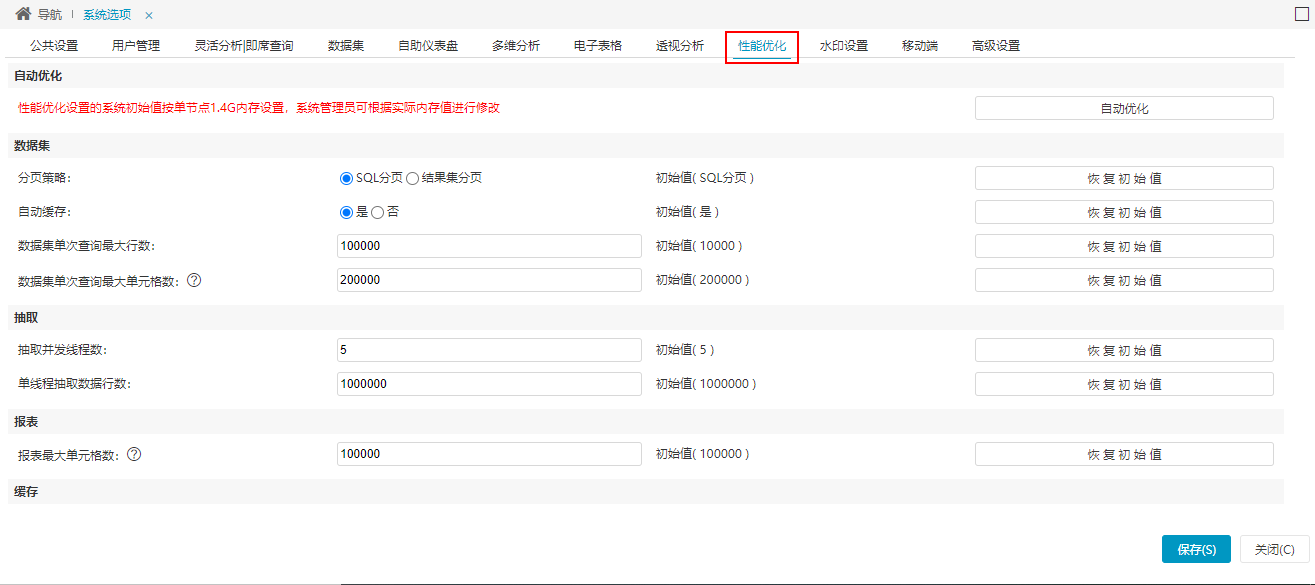Screen dimensions: 1315x585
Task: Focus the 数据集单次查询最大行数 input field
Action: pos(489,246)
